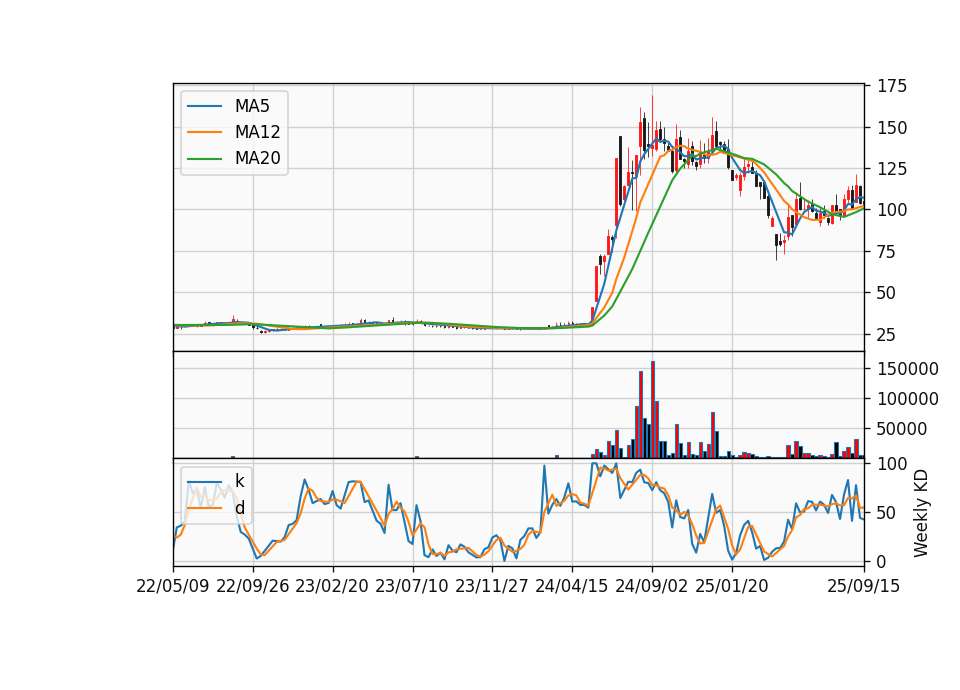The width and height of the screenshot is (960, 690).
Task: Click the 100000 volume axis label
Action: [908, 399]
